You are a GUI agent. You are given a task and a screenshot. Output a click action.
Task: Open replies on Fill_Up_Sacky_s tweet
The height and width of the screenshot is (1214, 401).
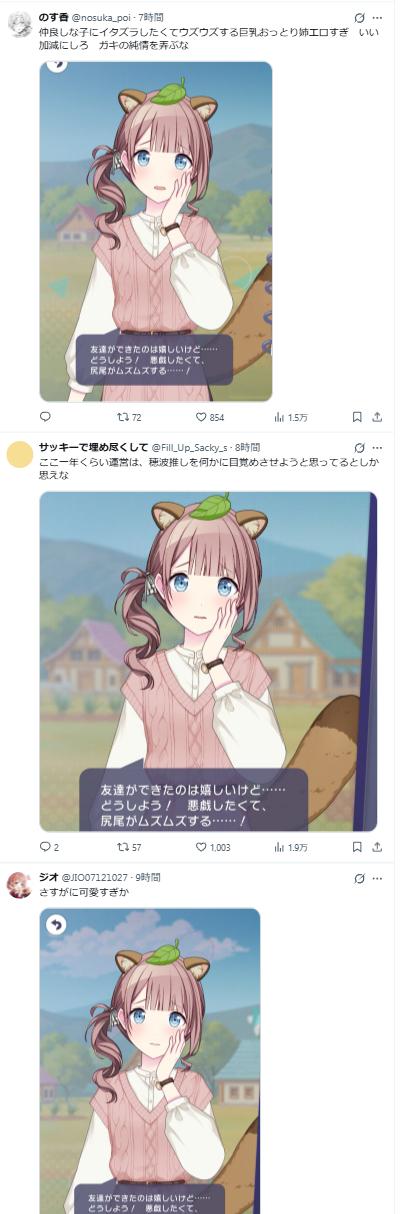(x=49, y=847)
